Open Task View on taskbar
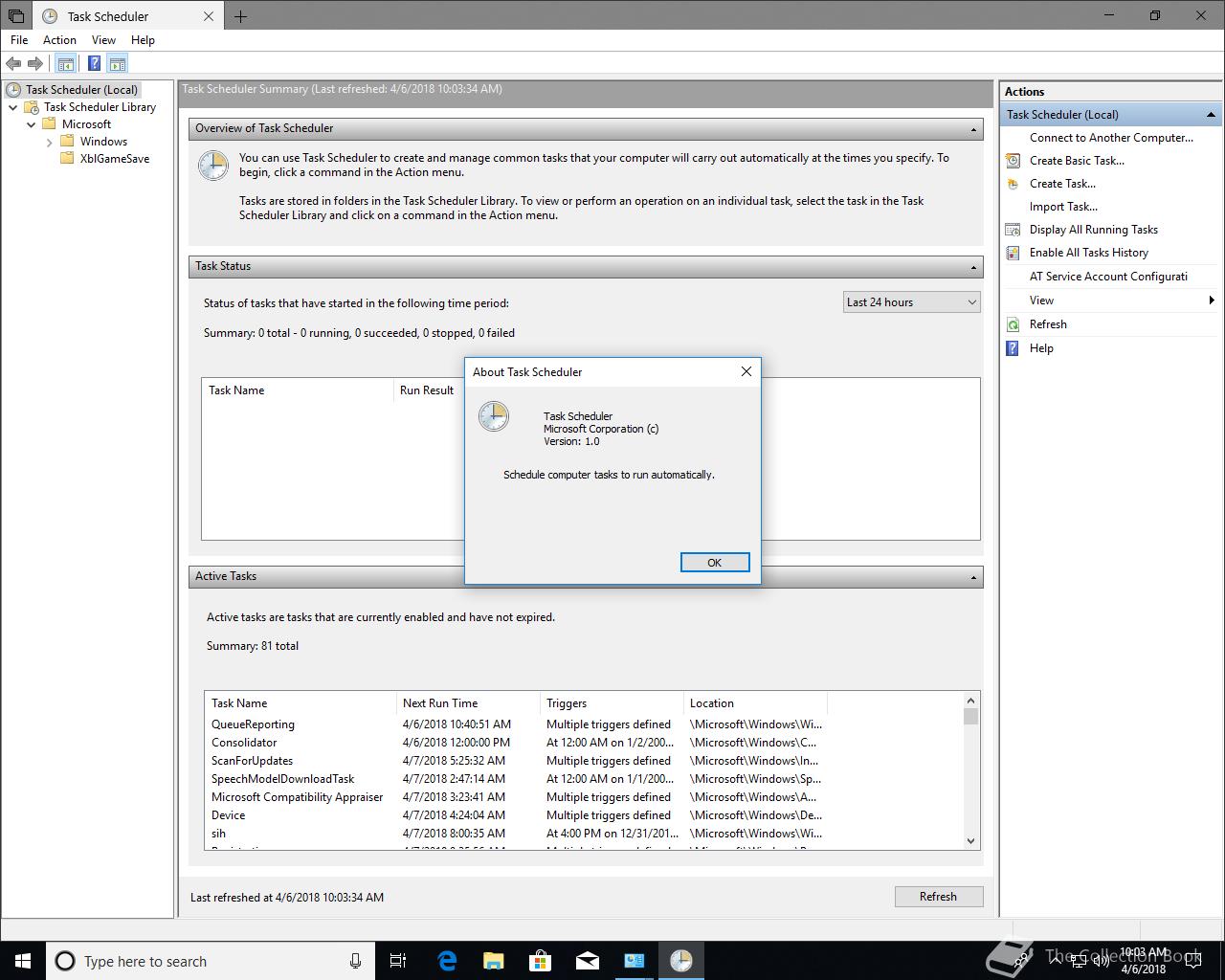This screenshot has width=1225, height=980. 398,961
